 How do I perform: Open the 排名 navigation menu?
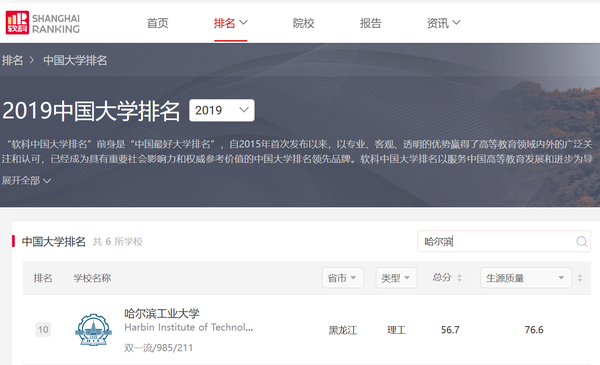[230, 23]
